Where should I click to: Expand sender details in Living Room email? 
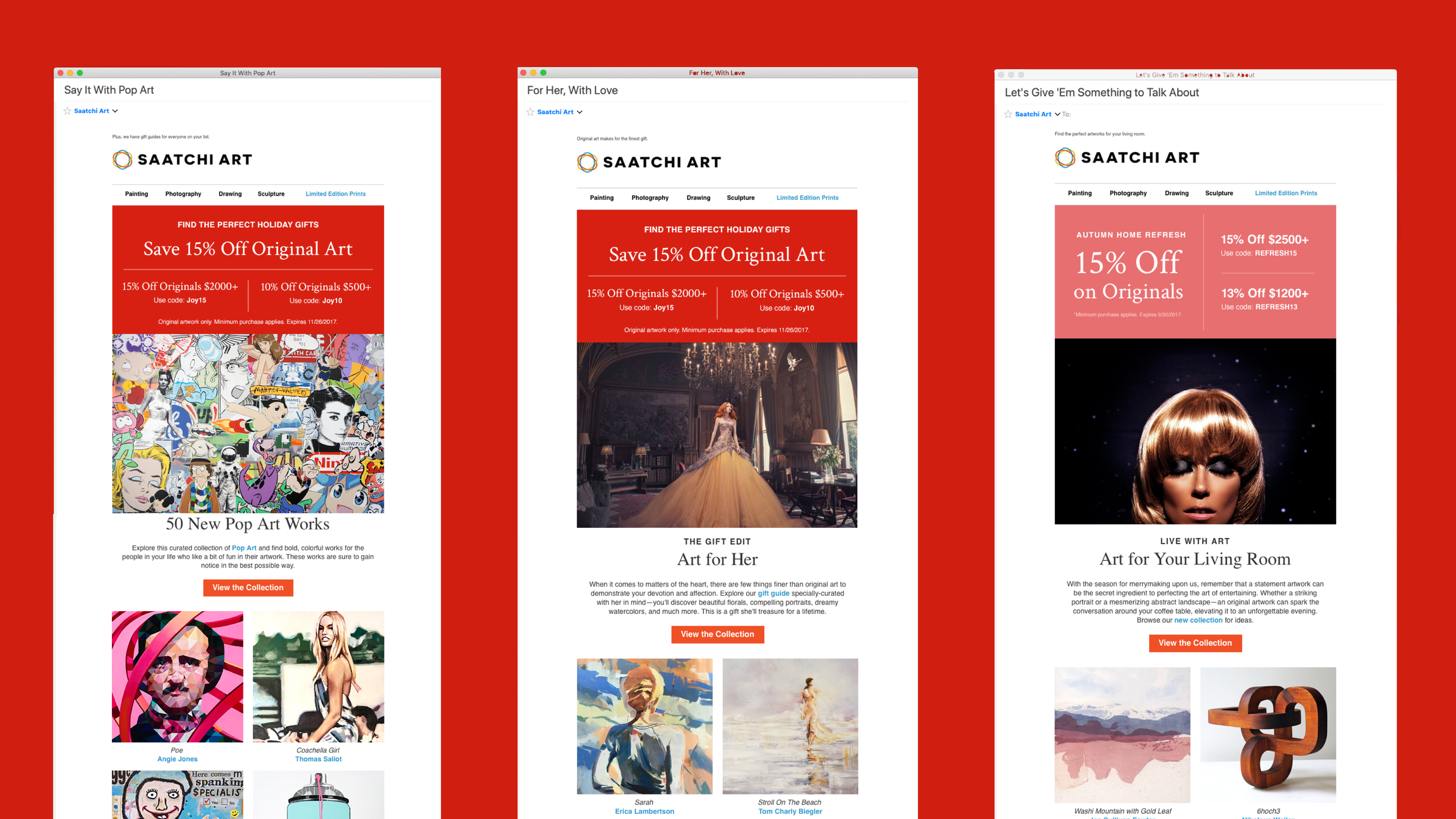pyautogui.click(x=1057, y=114)
